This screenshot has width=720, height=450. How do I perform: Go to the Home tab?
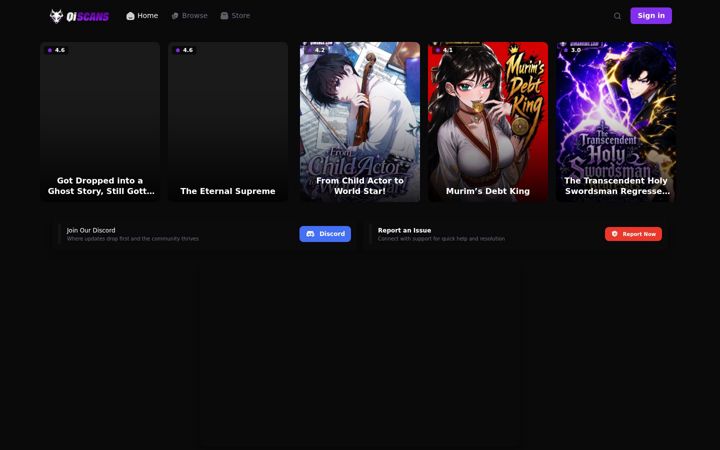tap(142, 16)
